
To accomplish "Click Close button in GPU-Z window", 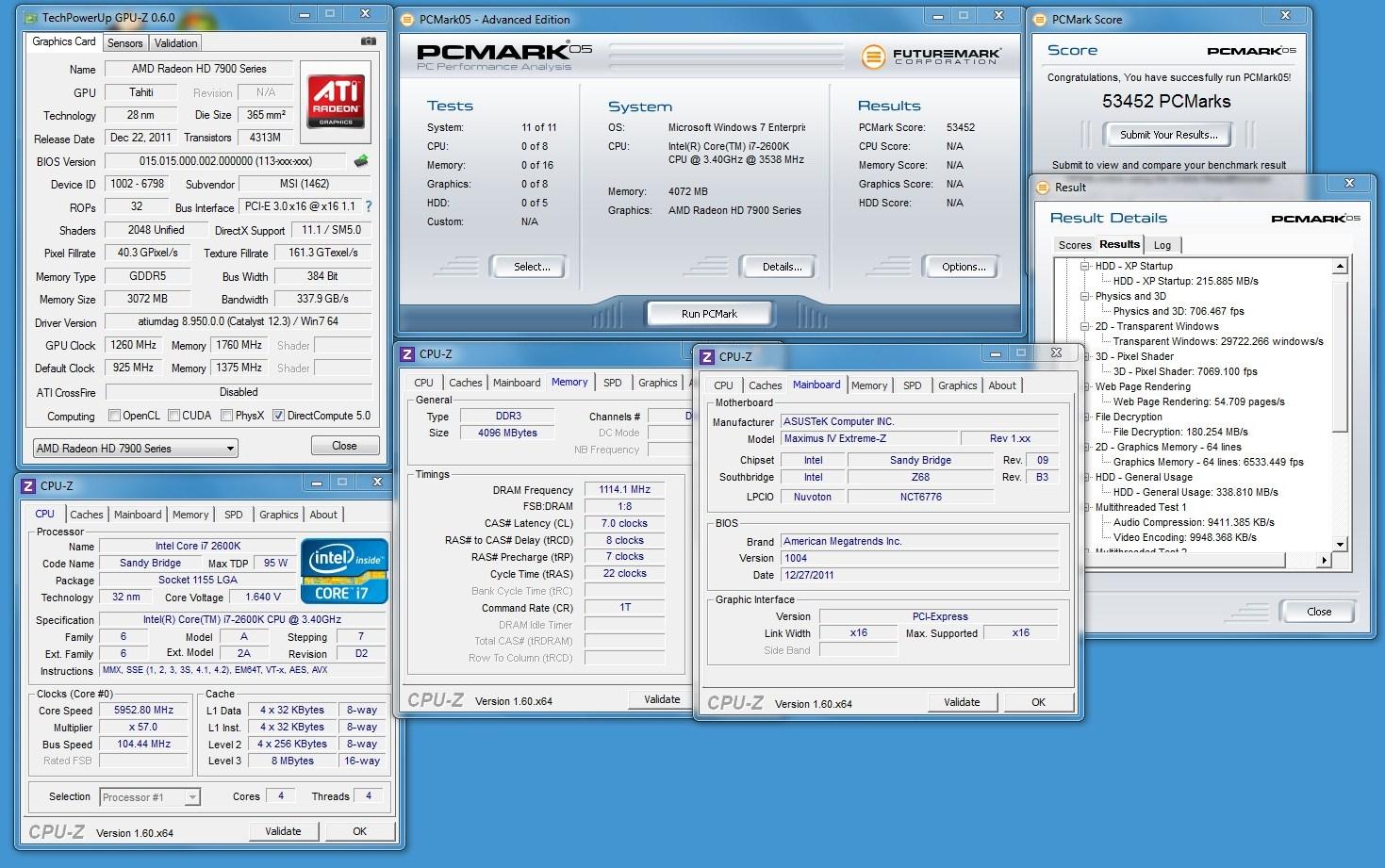I will (x=344, y=446).
